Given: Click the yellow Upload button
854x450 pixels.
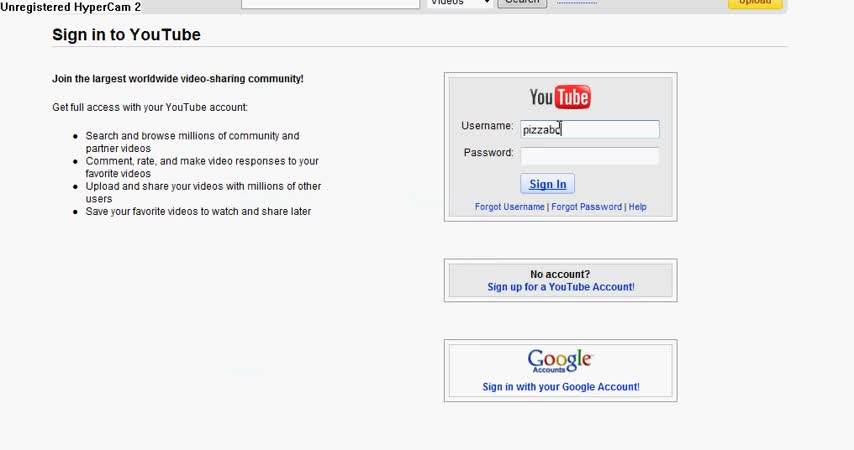Looking at the screenshot, I should pyautogui.click(x=755, y=3).
